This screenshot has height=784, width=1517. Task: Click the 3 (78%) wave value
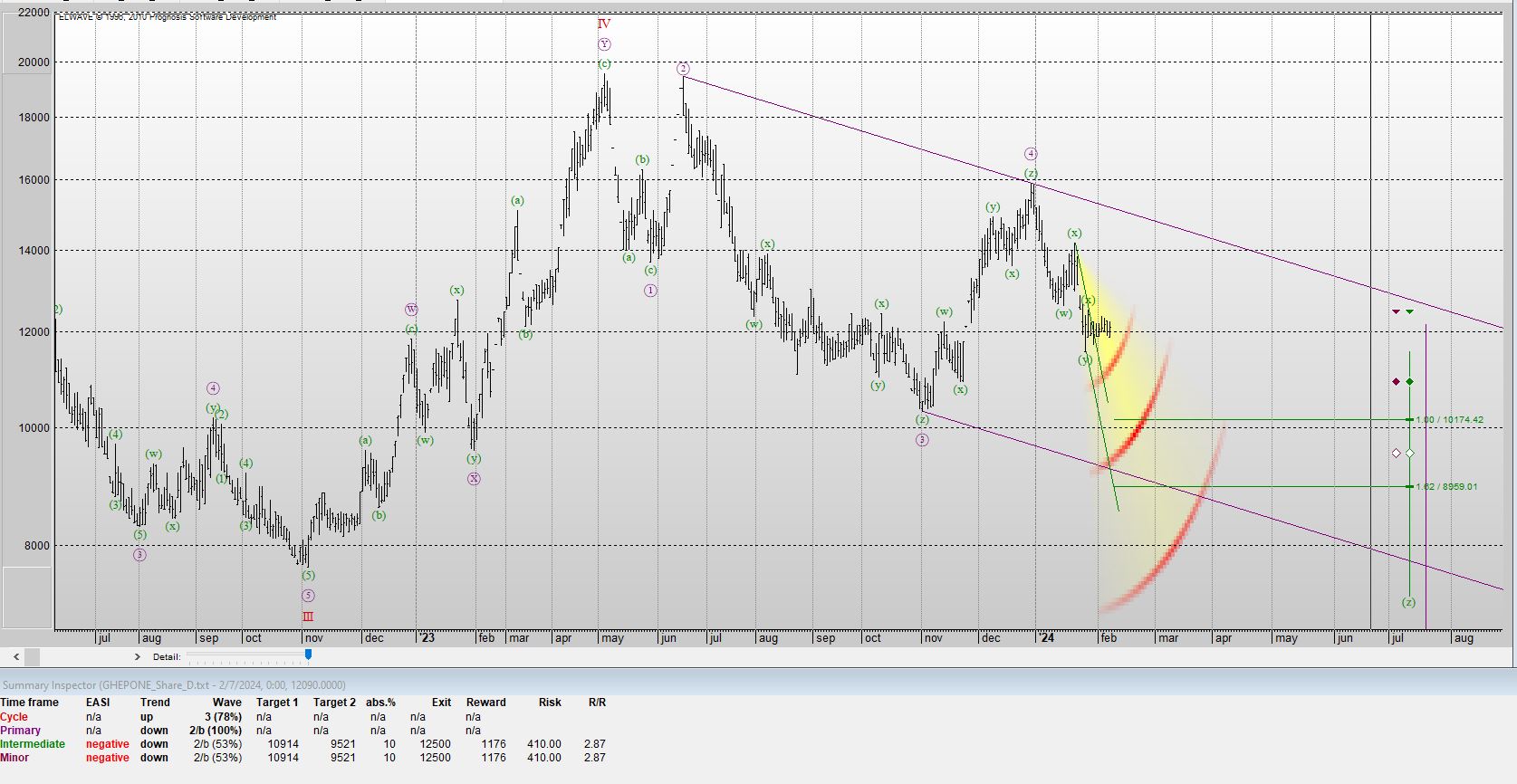[223, 717]
